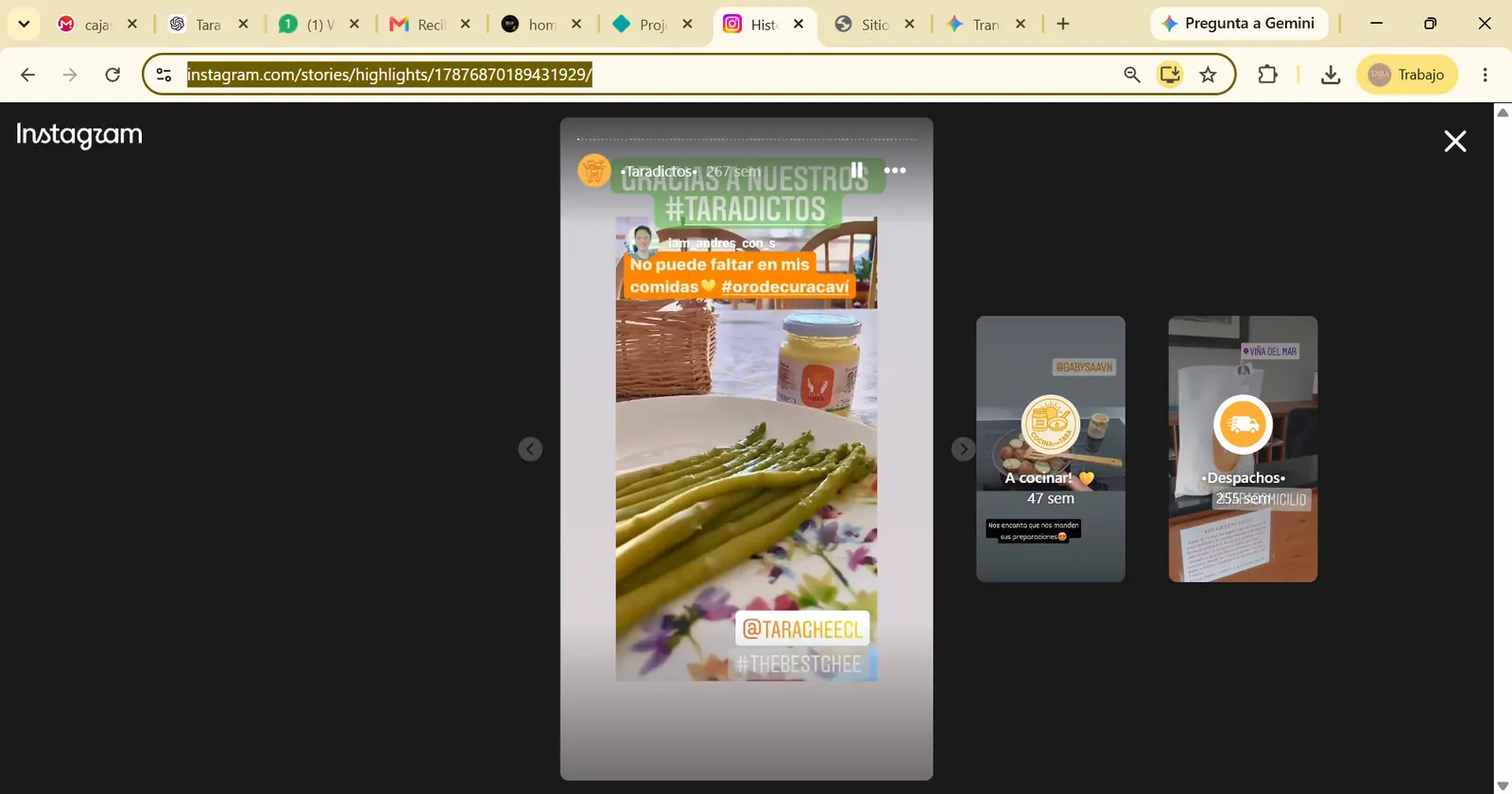Install the app via address bar icon
The width and height of the screenshot is (1512, 794).
coord(1170,75)
